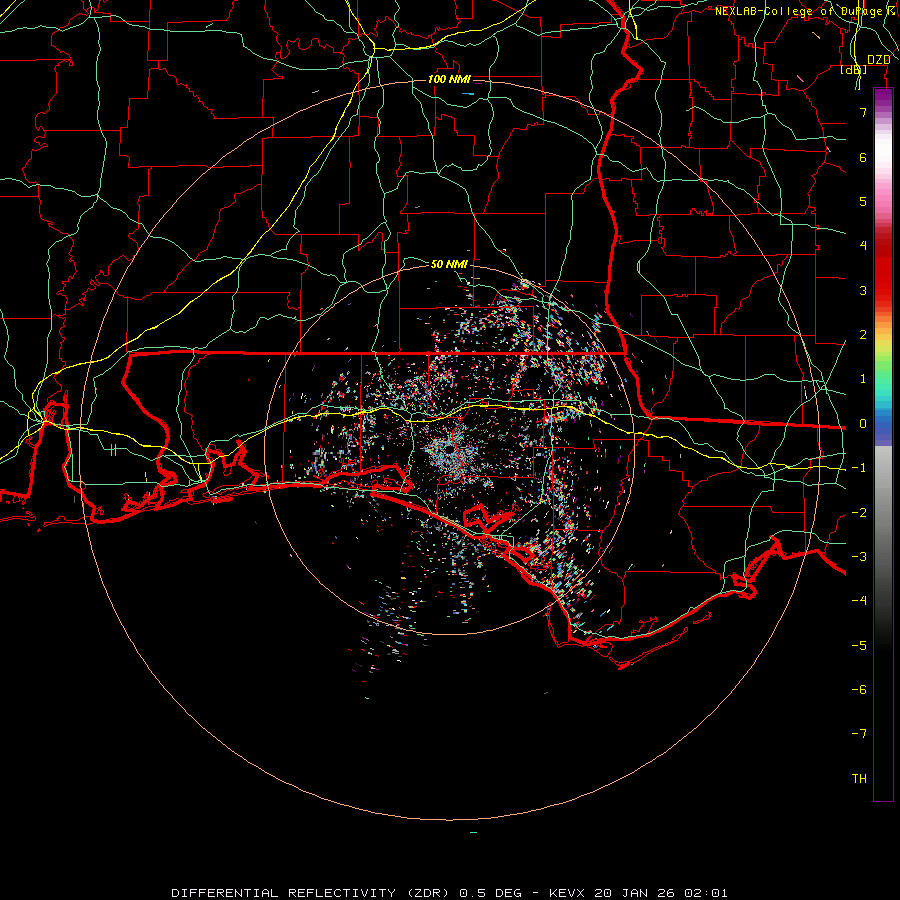Click the -1 value on color scale
900x900 pixels.
859,468
